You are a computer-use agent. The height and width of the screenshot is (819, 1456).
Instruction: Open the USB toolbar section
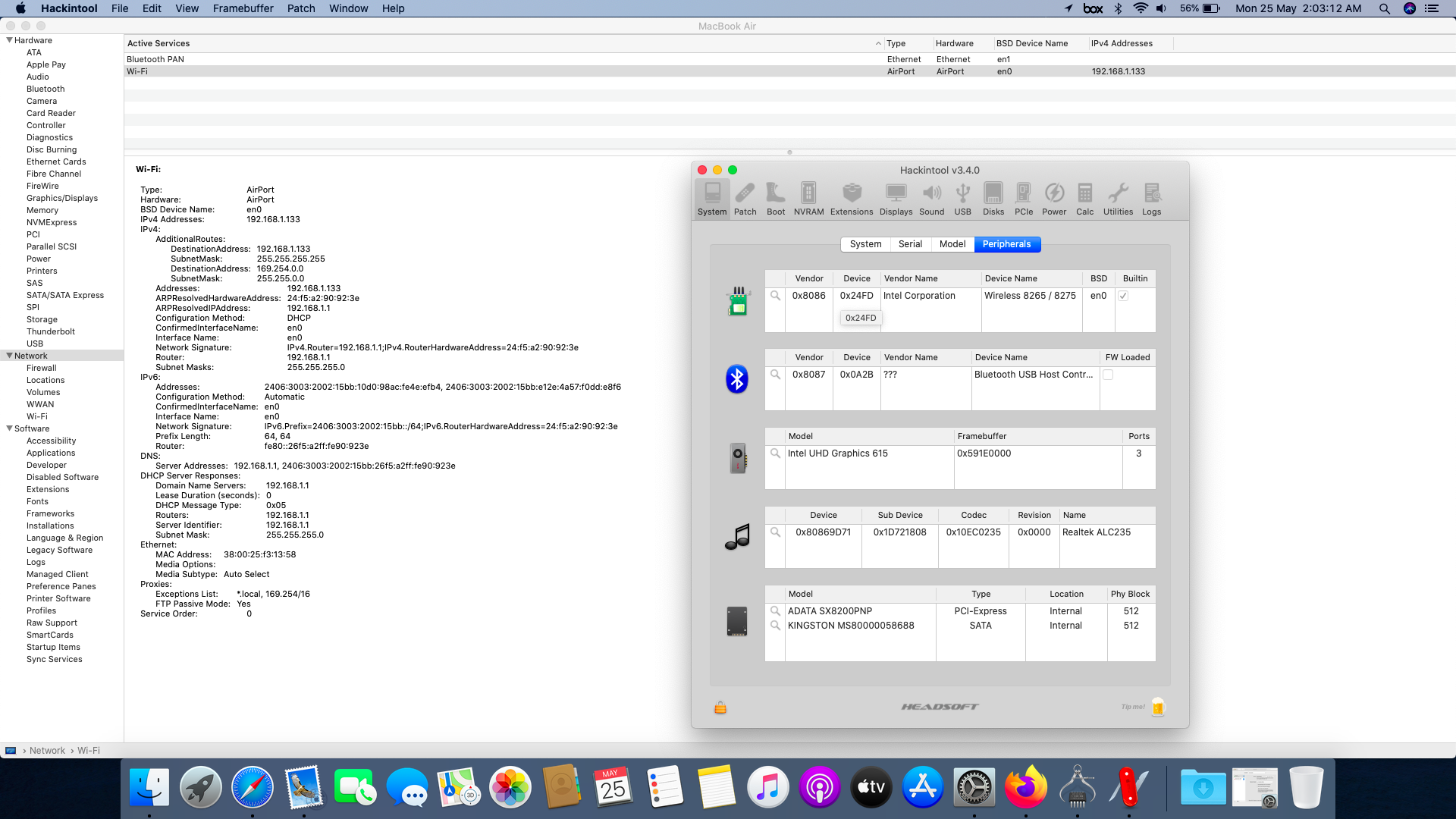point(962,199)
